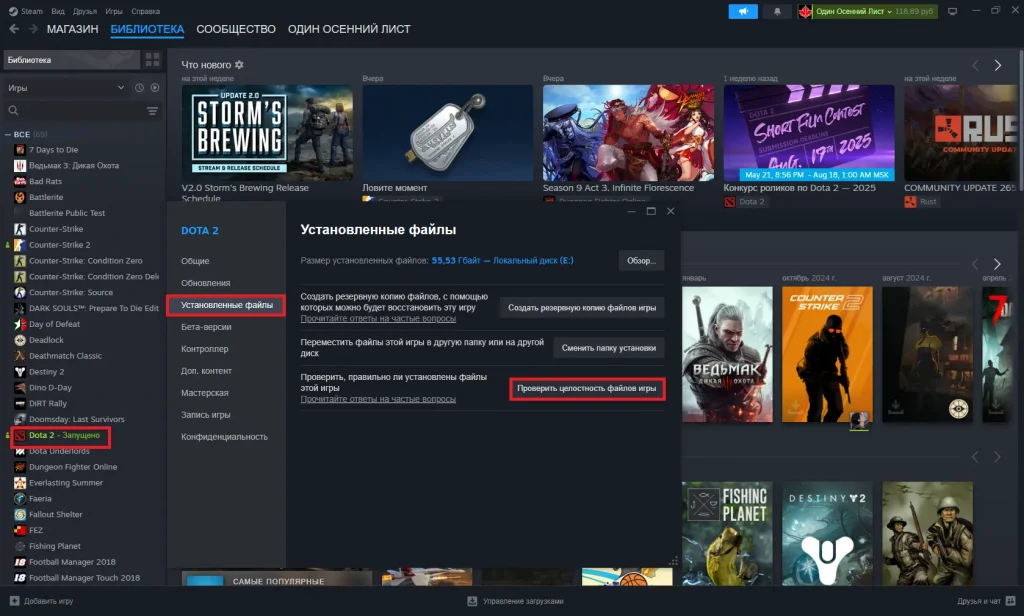The width and height of the screenshot is (1024, 616).
Task: Open the FAQ link under file verification
Action: tap(378, 399)
